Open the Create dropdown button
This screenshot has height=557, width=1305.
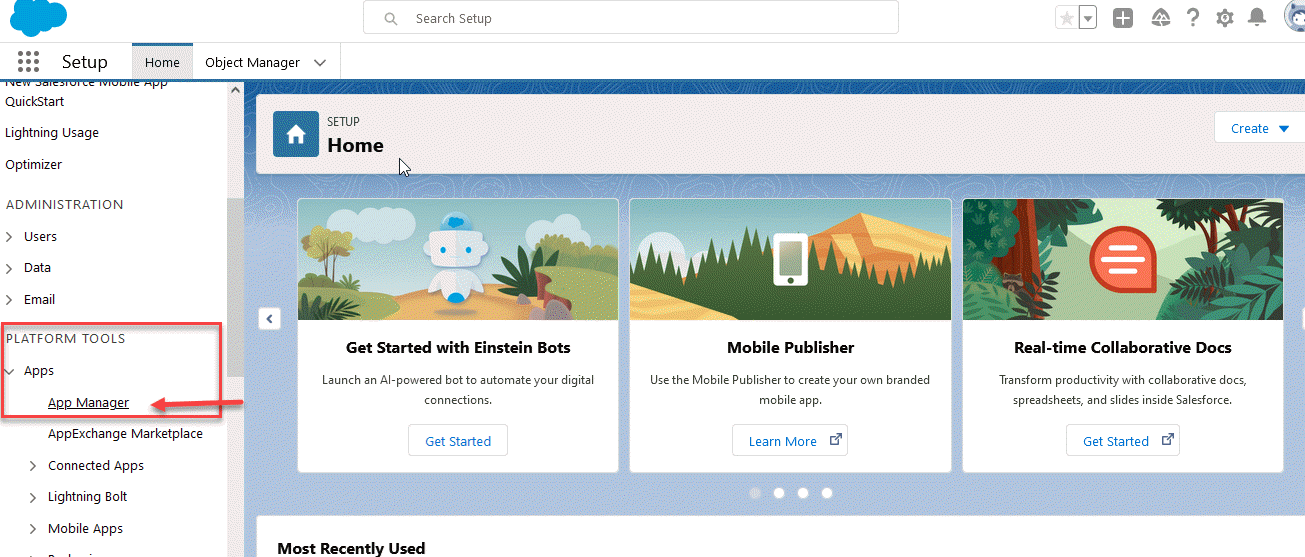(x=1259, y=128)
